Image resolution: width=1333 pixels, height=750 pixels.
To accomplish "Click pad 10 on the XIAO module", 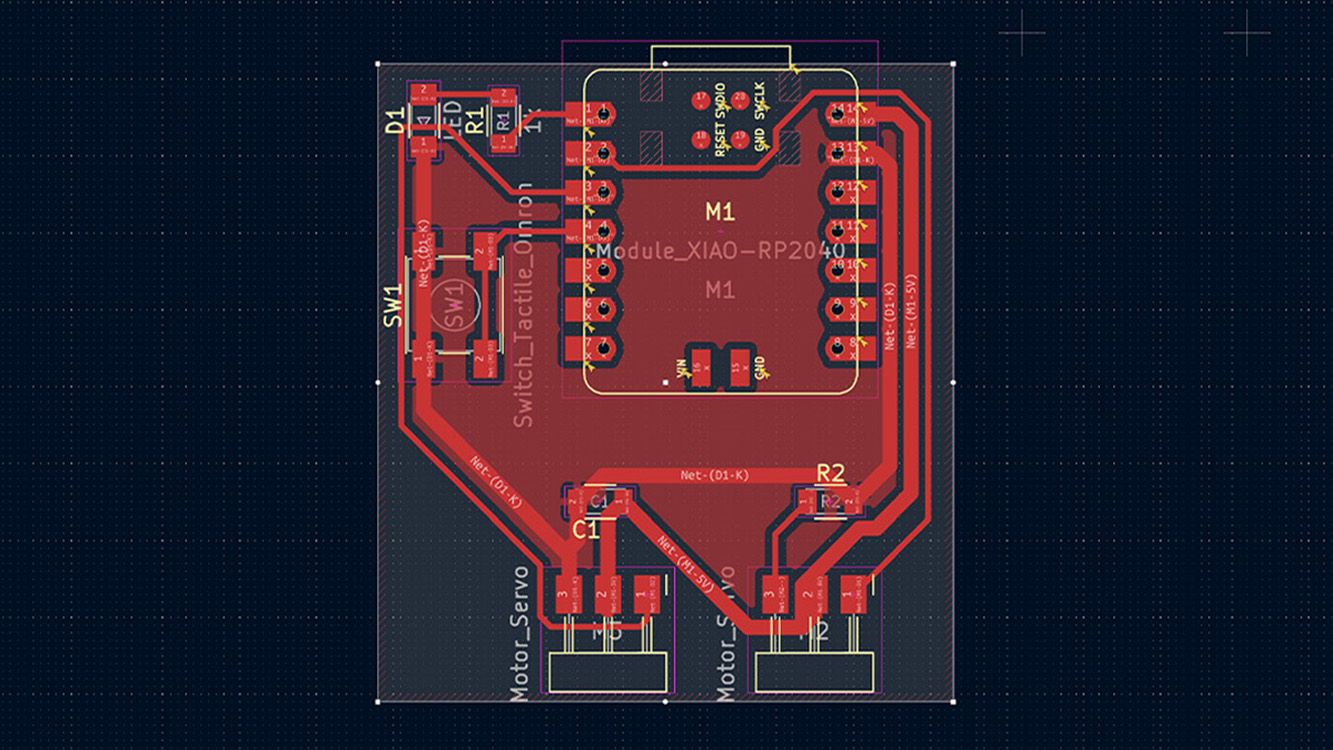I will [x=850, y=270].
